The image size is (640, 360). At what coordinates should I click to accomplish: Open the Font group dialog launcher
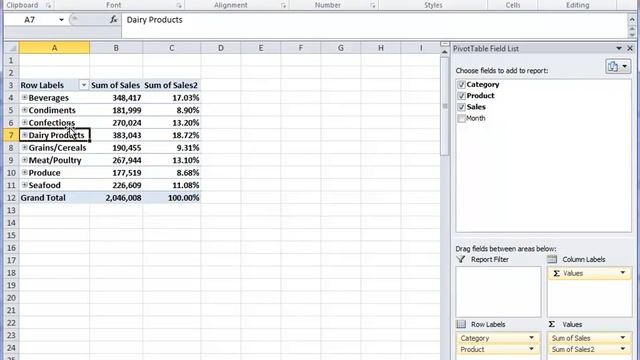coord(179,5)
